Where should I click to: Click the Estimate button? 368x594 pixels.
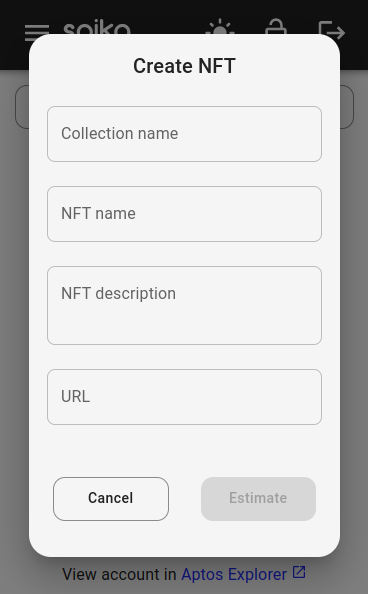(x=258, y=499)
